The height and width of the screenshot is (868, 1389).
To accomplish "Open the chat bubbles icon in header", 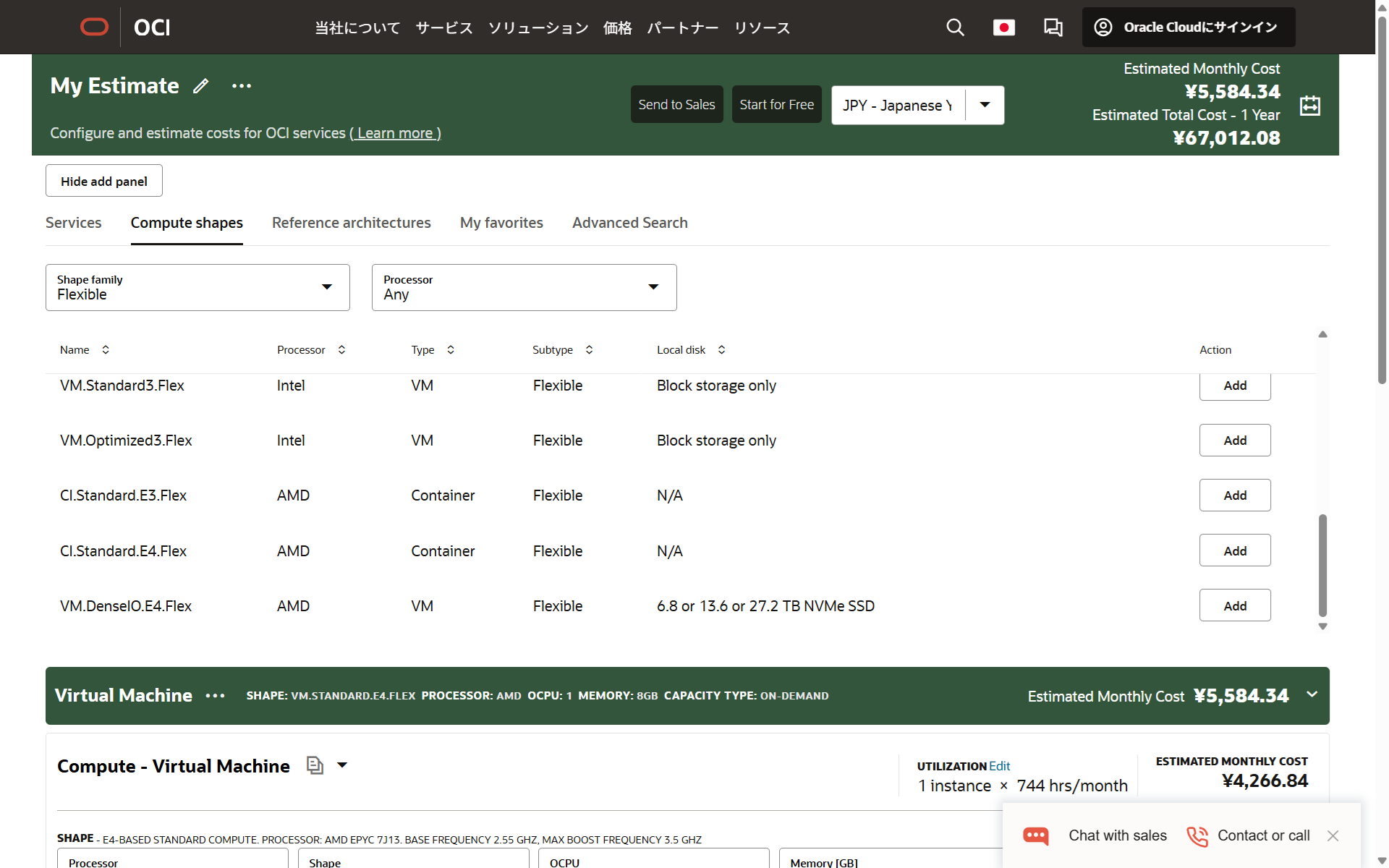I will pyautogui.click(x=1053, y=27).
